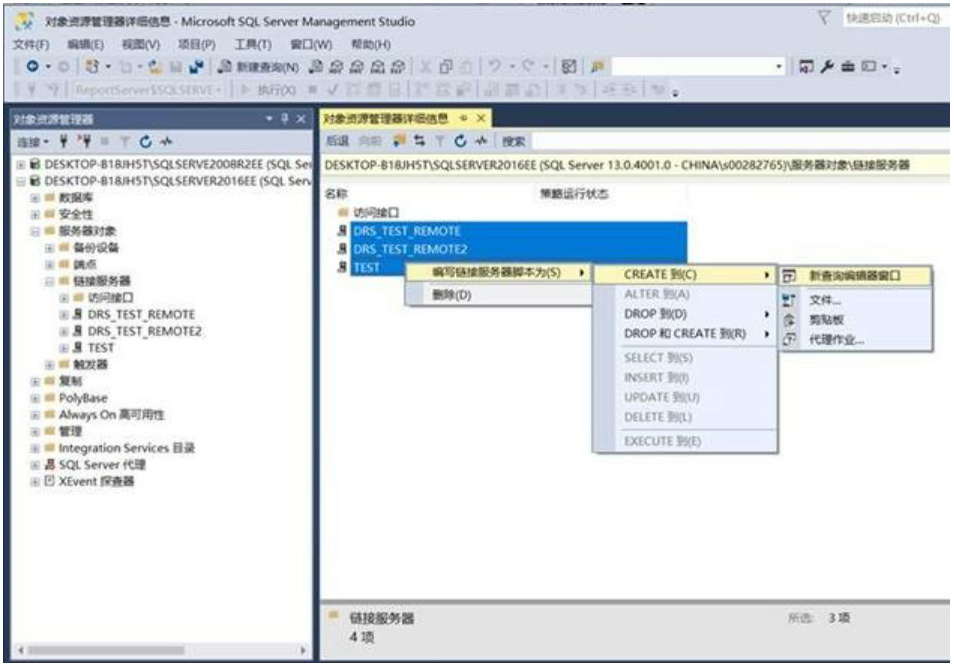The height and width of the screenshot is (667, 954).
Task: Collapse the 链接服务器 tree node
Action: coord(50,281)
